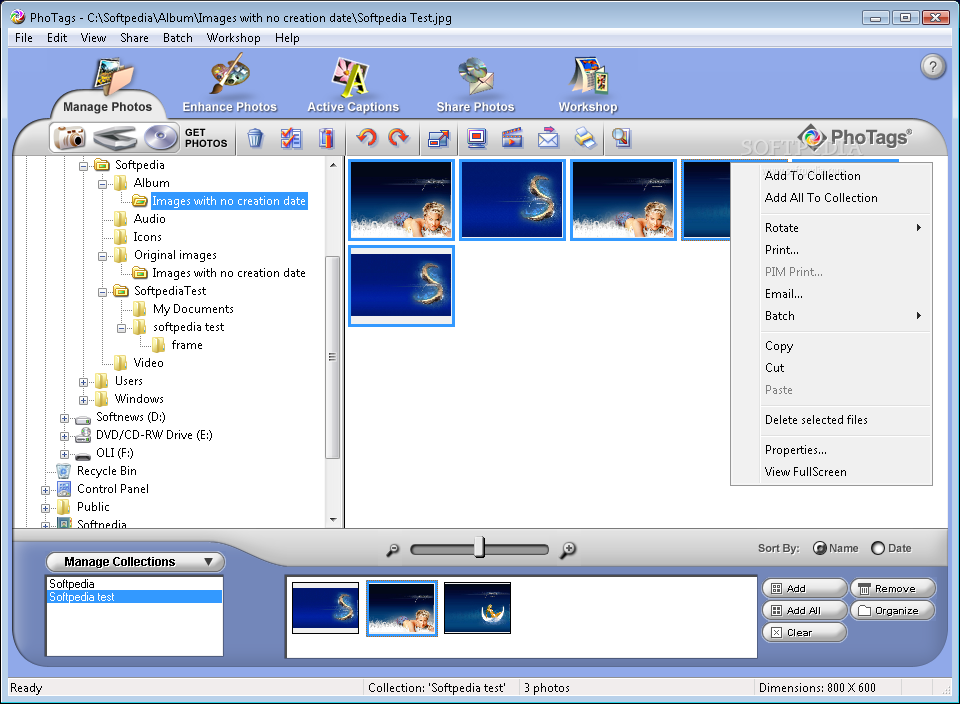Choose Add All To Collection
Viewport: 960px width, 704px height.
click(831, 198)
